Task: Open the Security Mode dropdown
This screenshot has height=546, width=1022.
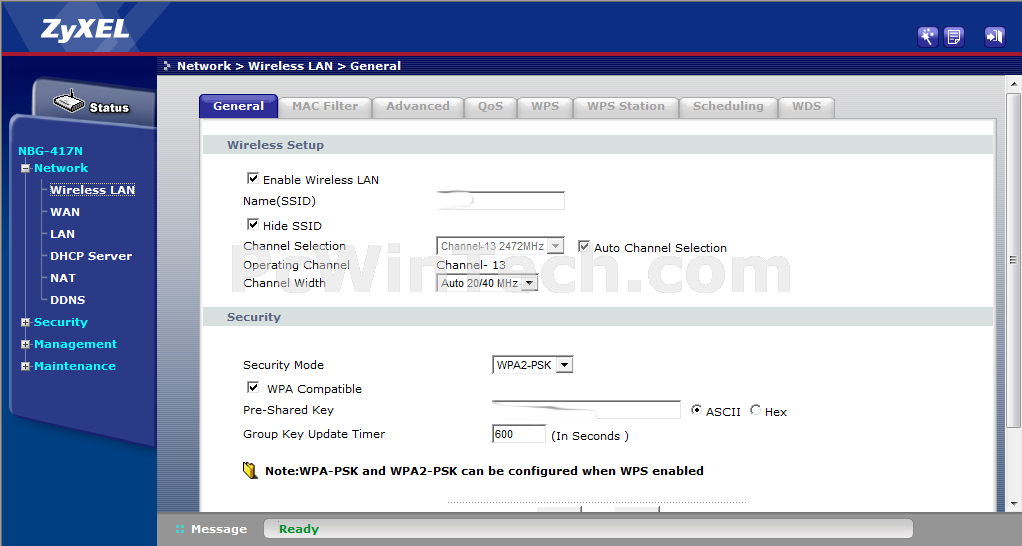Action: coord(533,365)
